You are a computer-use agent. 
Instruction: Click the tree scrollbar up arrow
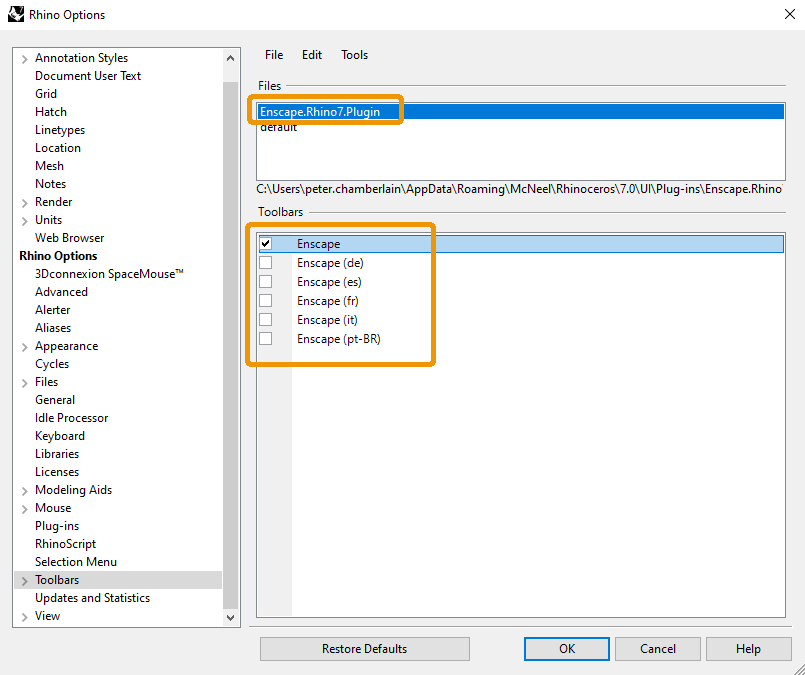tap(231, 59)
